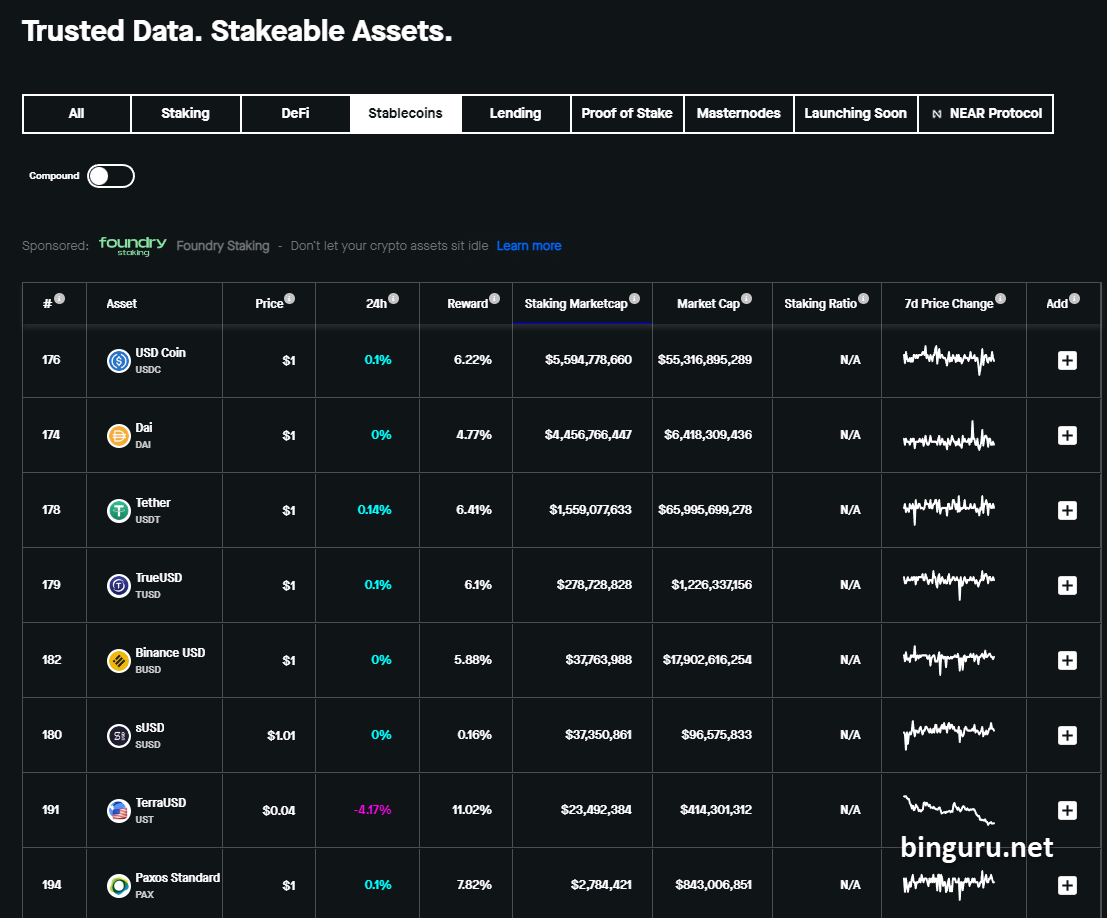Click the USD Coin asset logo
This screenshot has width=1107, height=918.
pyautogui.click(x=119, y=361)
